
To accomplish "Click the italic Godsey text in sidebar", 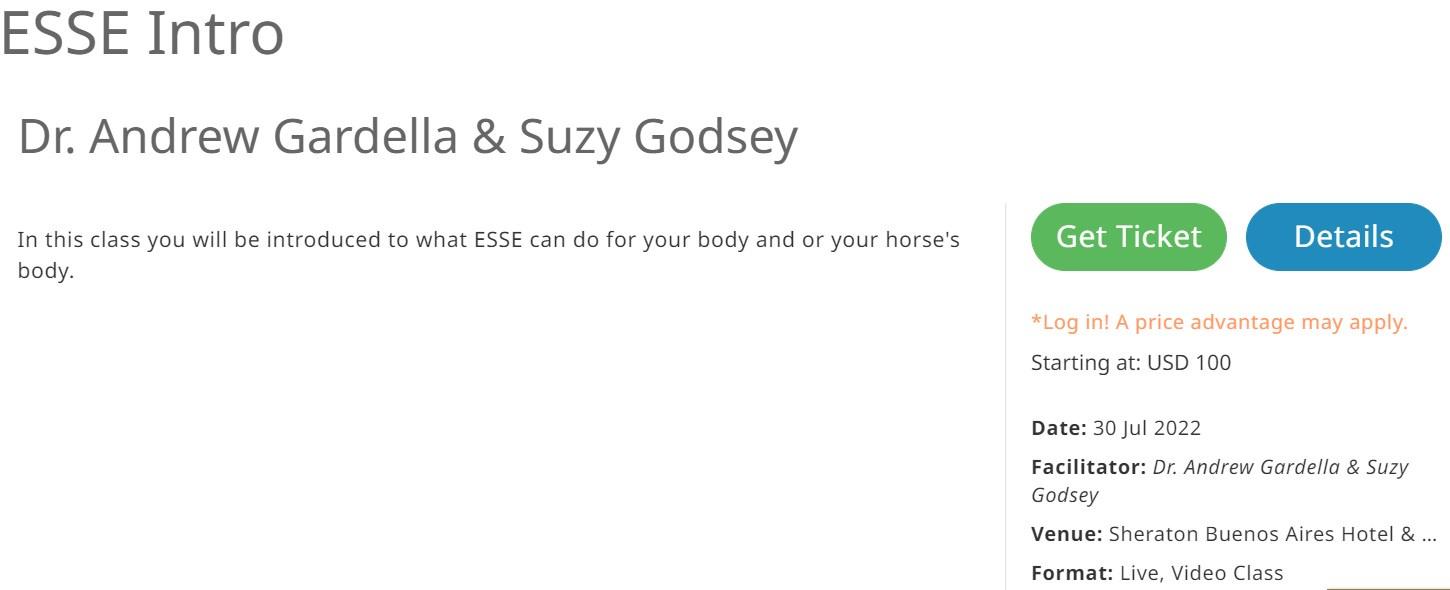I will (x=1064, y=495).
